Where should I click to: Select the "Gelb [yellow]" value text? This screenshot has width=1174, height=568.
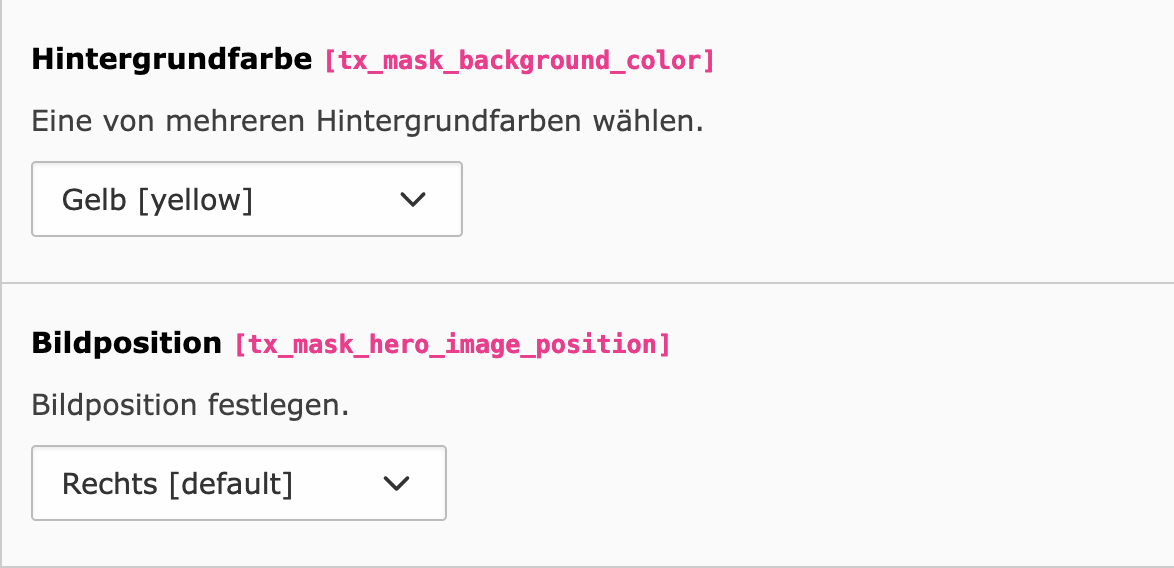click(157, 200)
